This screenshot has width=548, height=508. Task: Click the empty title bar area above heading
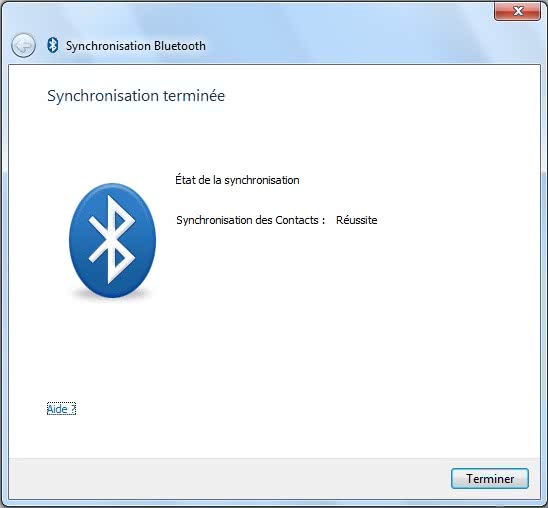click(349, 35)
